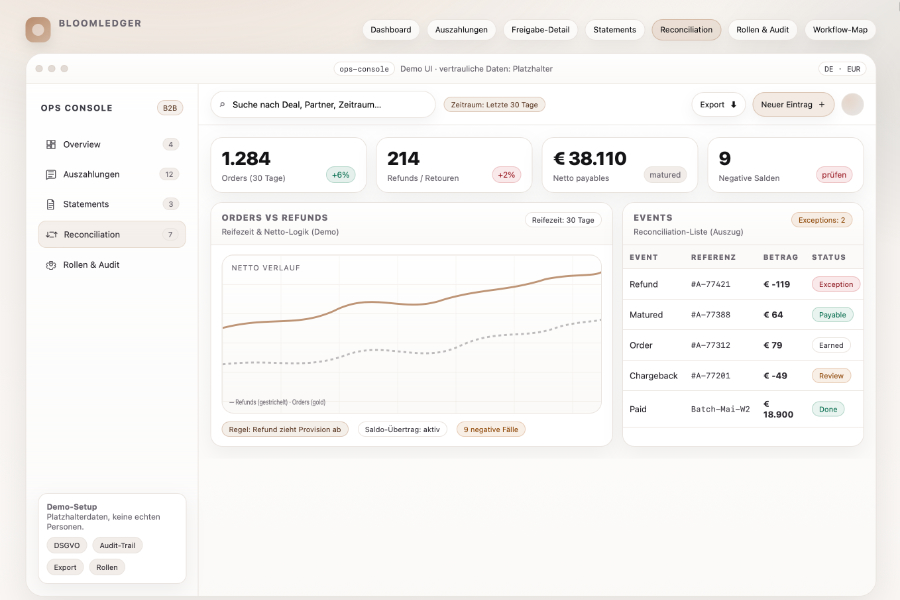Click the Statements document icon in sidebar
This screenshot has width=900, height=600.
pos(51,204)
